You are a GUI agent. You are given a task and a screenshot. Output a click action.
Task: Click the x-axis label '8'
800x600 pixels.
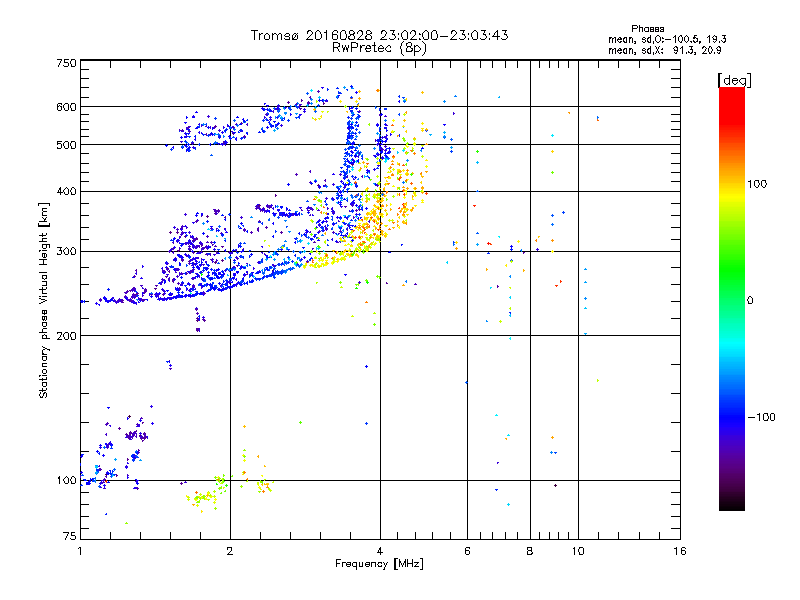coord(530,551)
